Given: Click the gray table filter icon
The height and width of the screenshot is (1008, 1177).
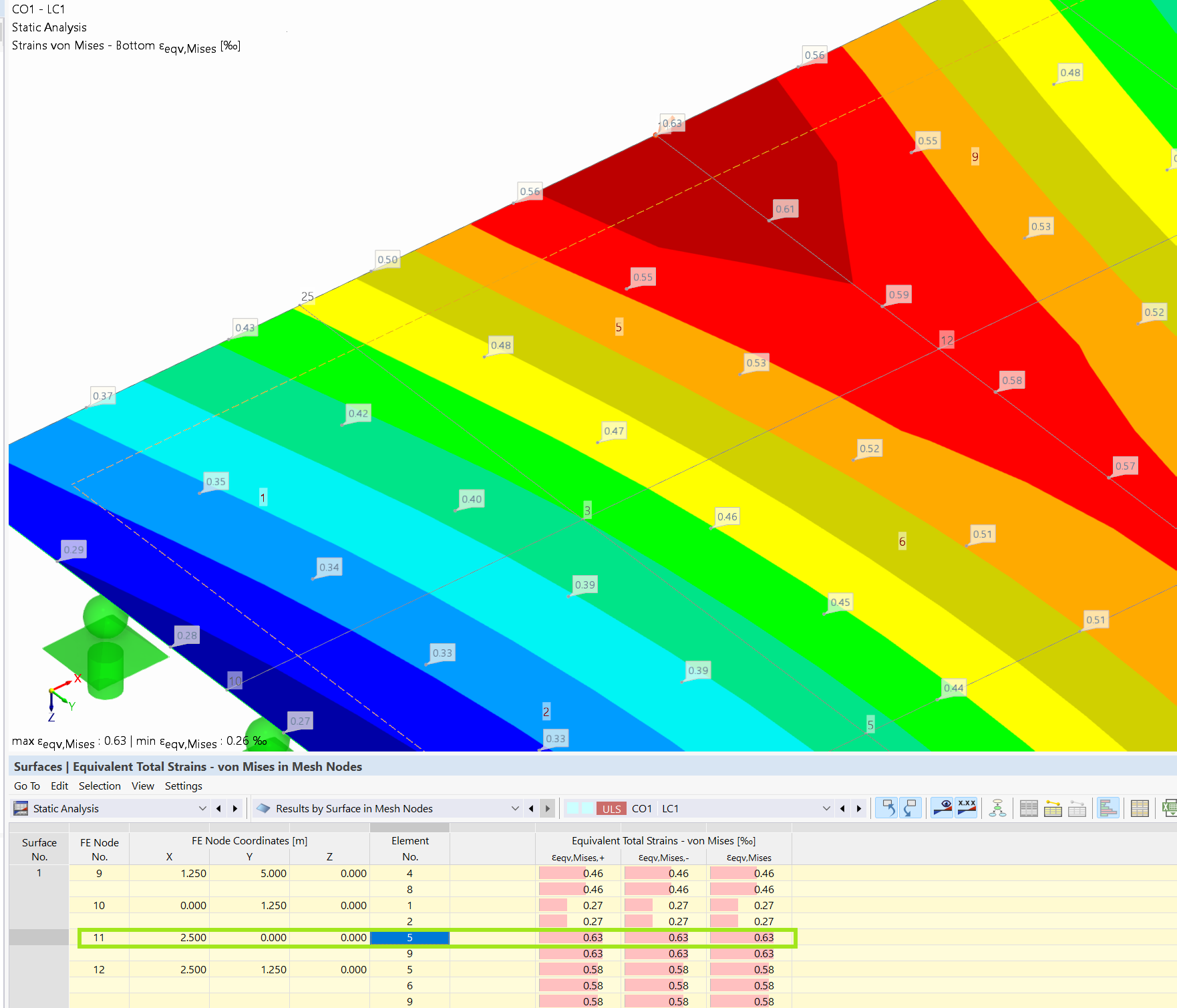Looking at the screenshot, I should click(x=1029, y=808).
